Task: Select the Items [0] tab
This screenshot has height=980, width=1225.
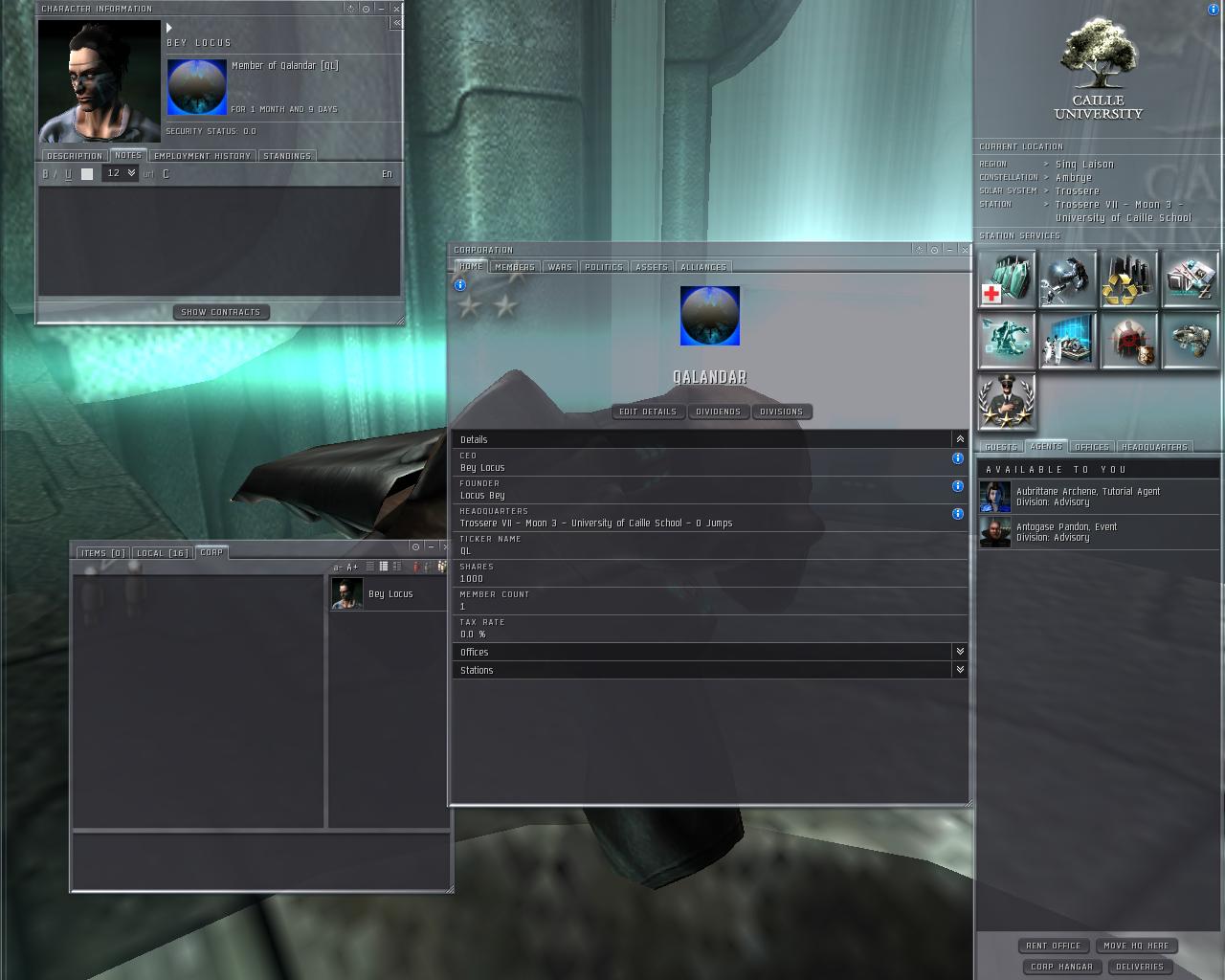Action: 102,553
